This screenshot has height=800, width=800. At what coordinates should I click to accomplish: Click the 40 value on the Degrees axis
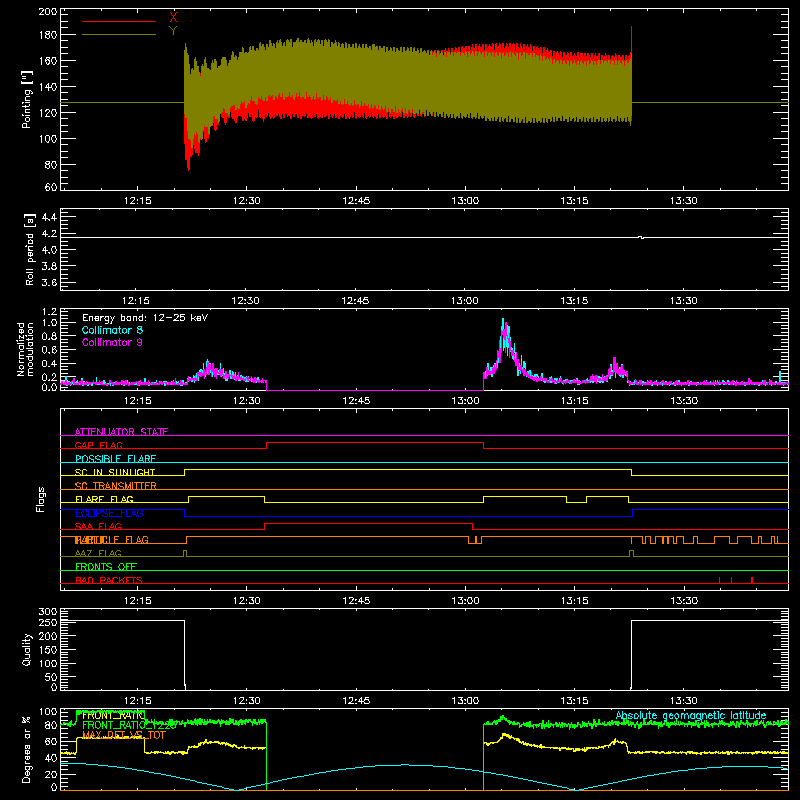tap(51, 758)
